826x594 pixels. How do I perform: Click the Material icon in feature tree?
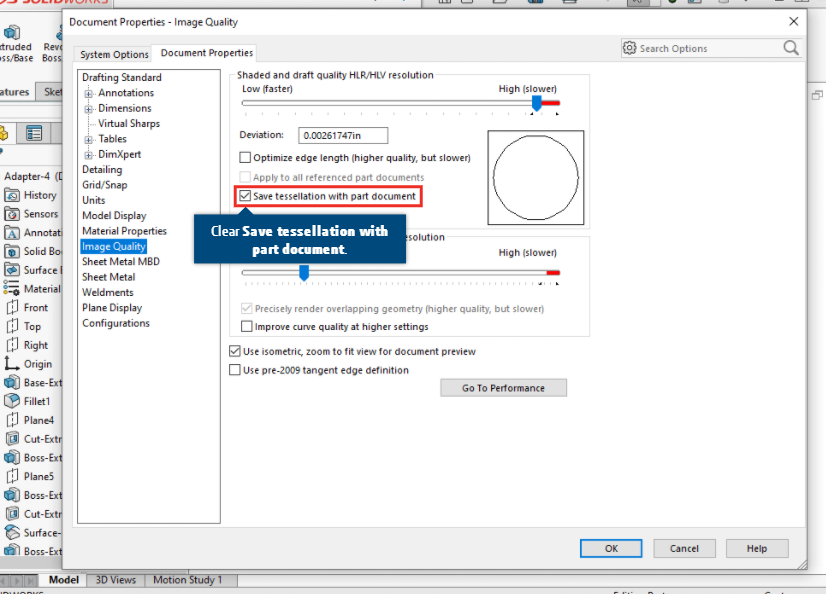click(x=12, y=289)
